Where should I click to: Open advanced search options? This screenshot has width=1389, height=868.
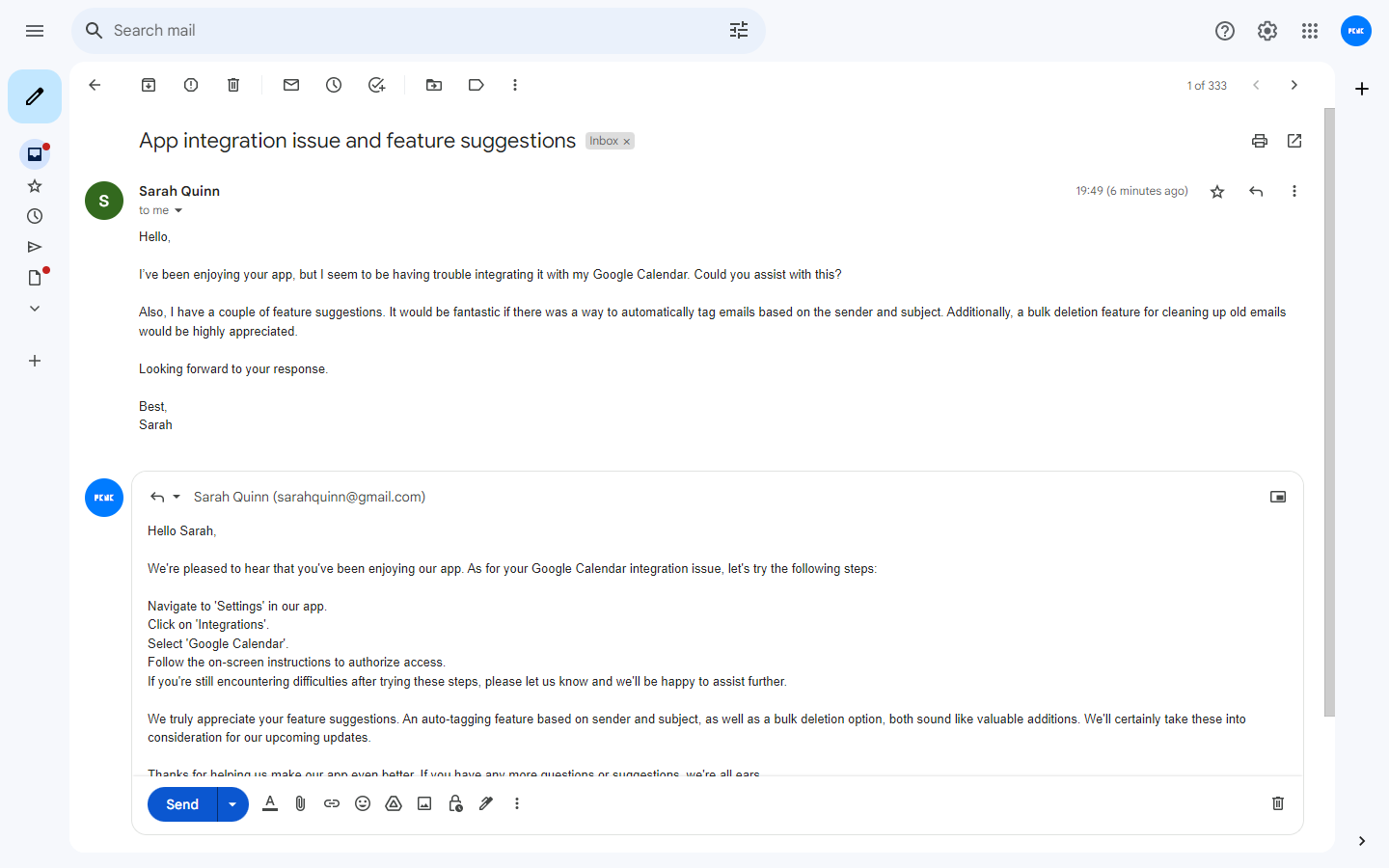tap(739, 31)
